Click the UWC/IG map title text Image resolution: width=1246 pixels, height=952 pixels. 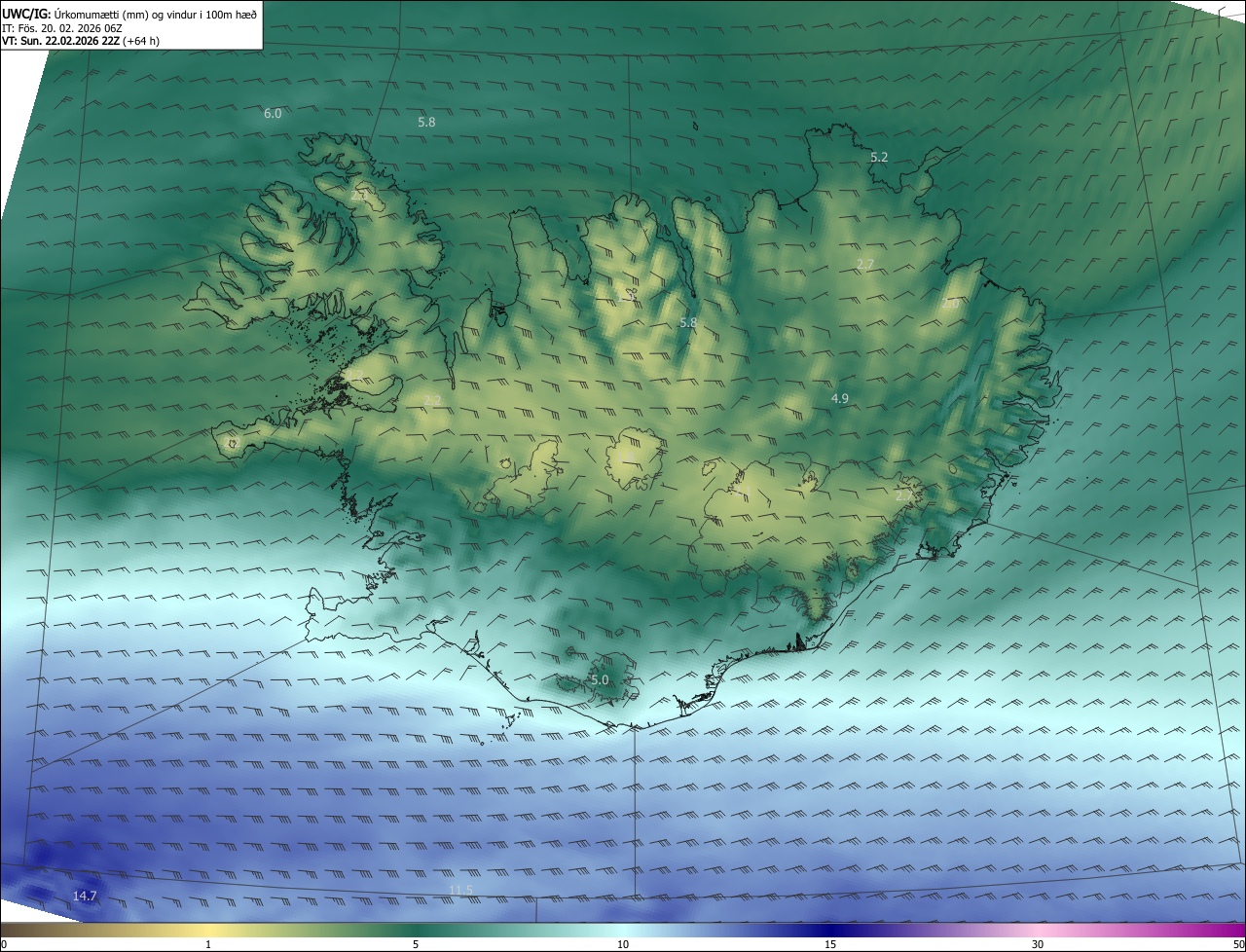129,14
